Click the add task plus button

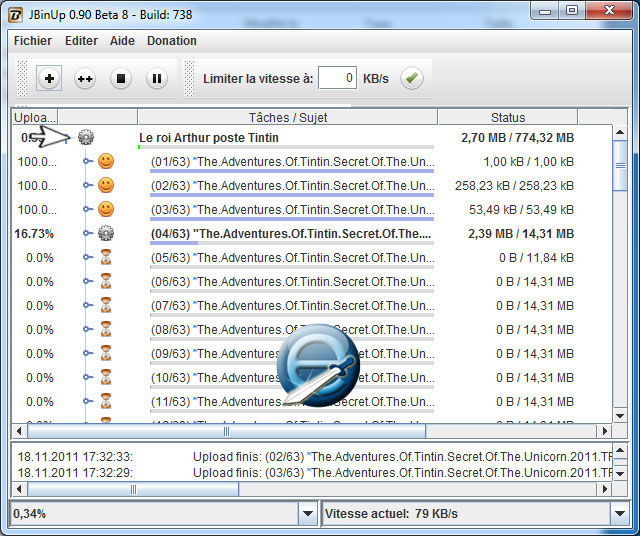tap(49, 78)
